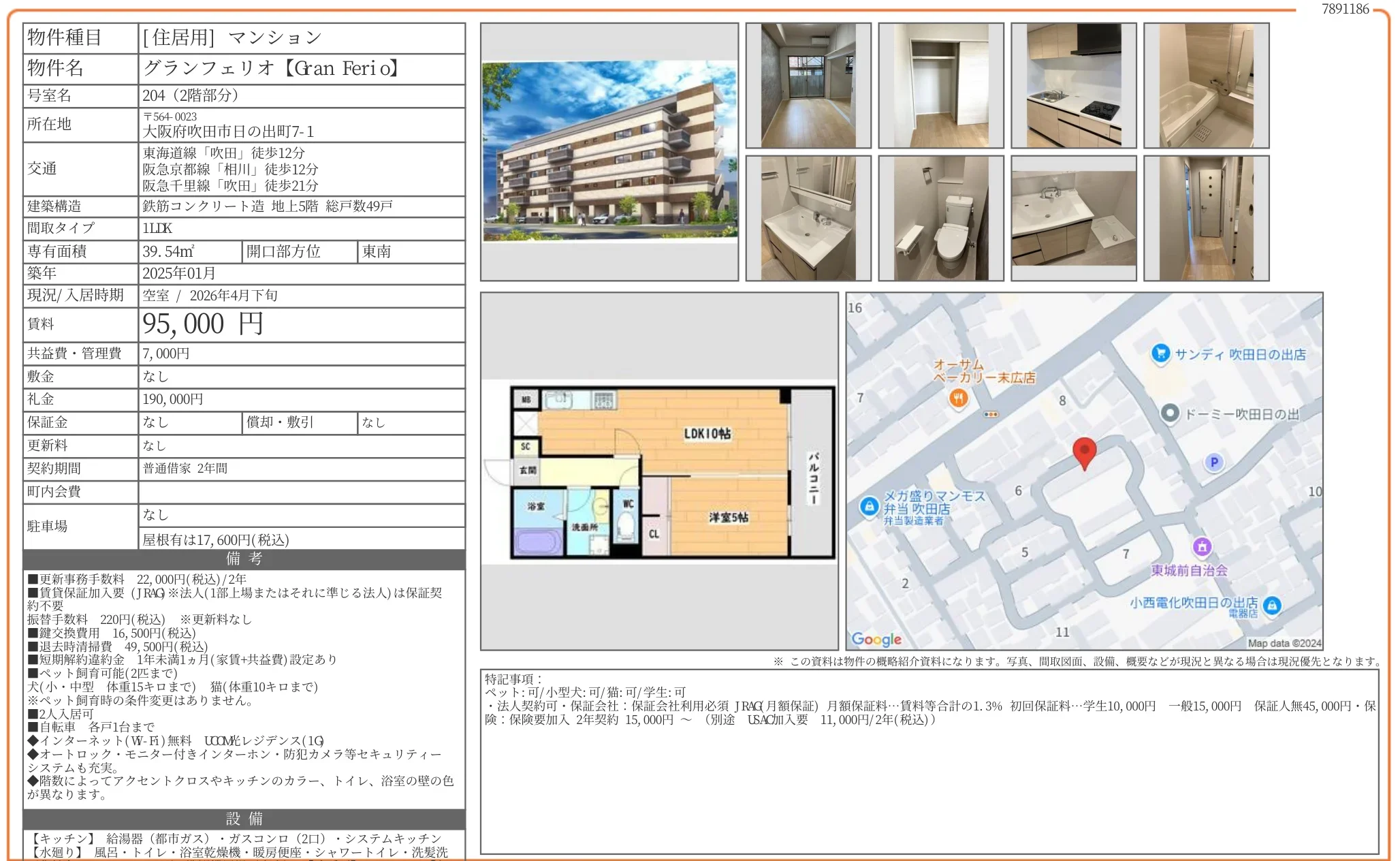Viewport: 1400px width, 861px height.
Task: Click the 備考 section header bar
Action: point(244,559)
